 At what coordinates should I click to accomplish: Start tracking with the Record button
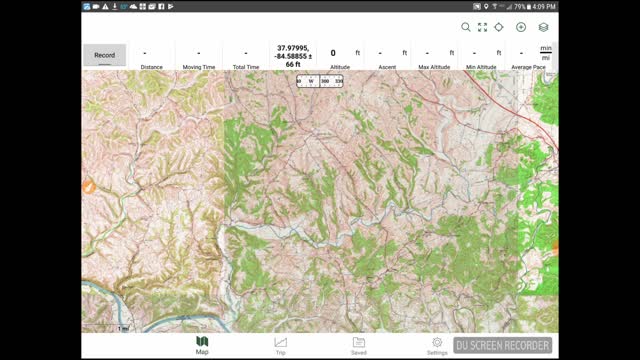104,55
